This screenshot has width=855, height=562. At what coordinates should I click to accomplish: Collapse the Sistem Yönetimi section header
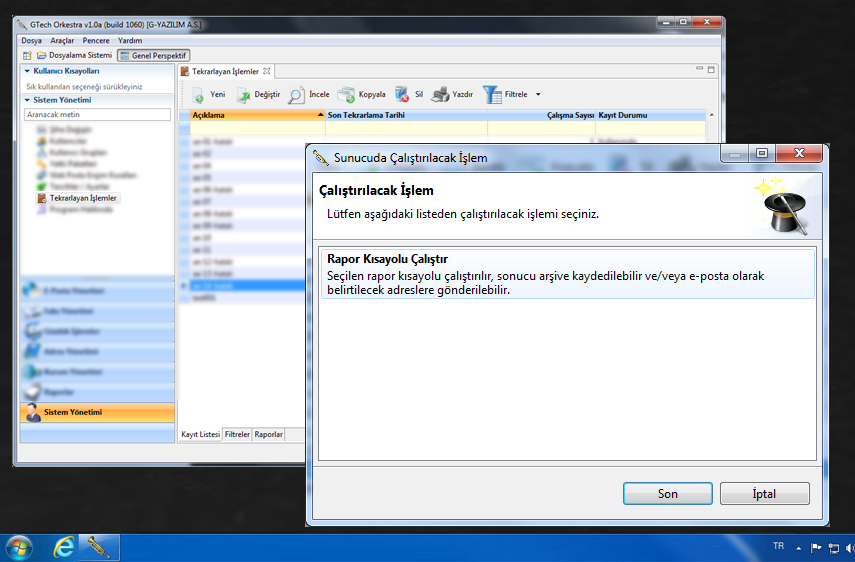point(27,100)
